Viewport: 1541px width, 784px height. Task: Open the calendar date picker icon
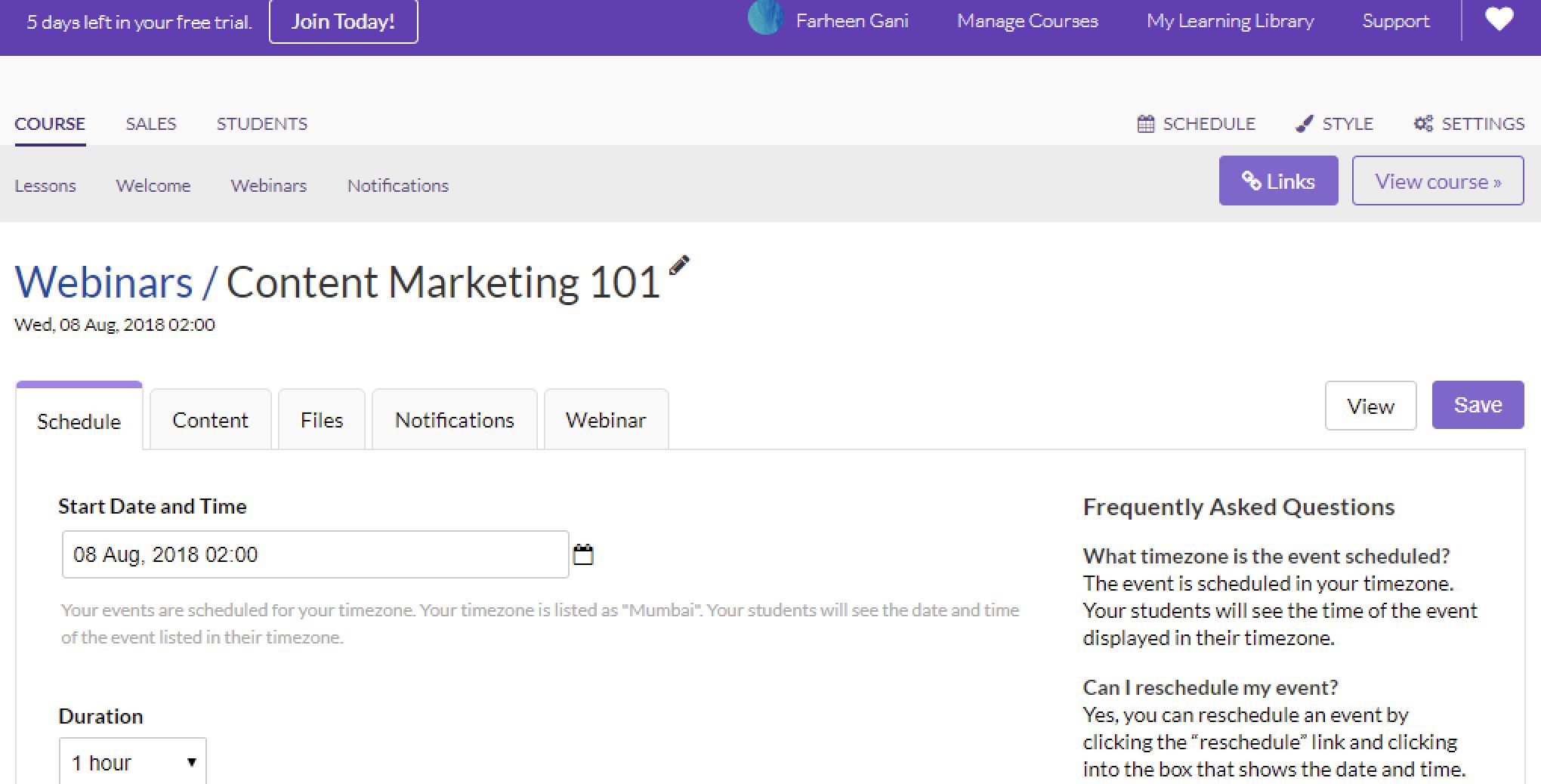583,555
